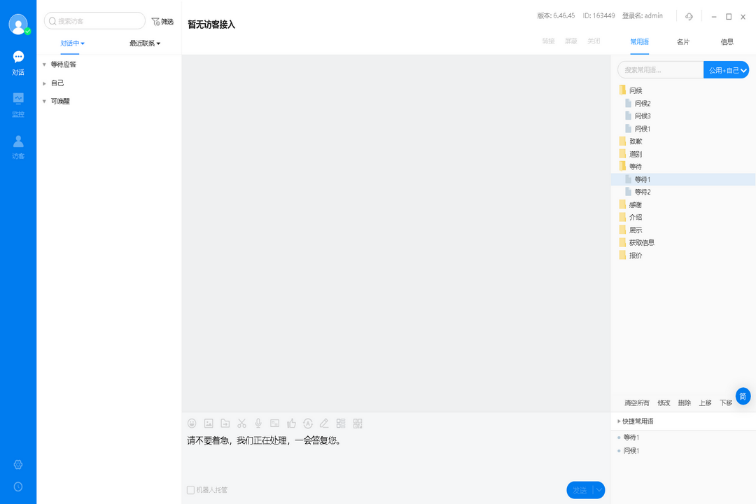756x504 pixels.
Task: Open the 访客 visitors sidebar icon
Action: pos(18,146)
